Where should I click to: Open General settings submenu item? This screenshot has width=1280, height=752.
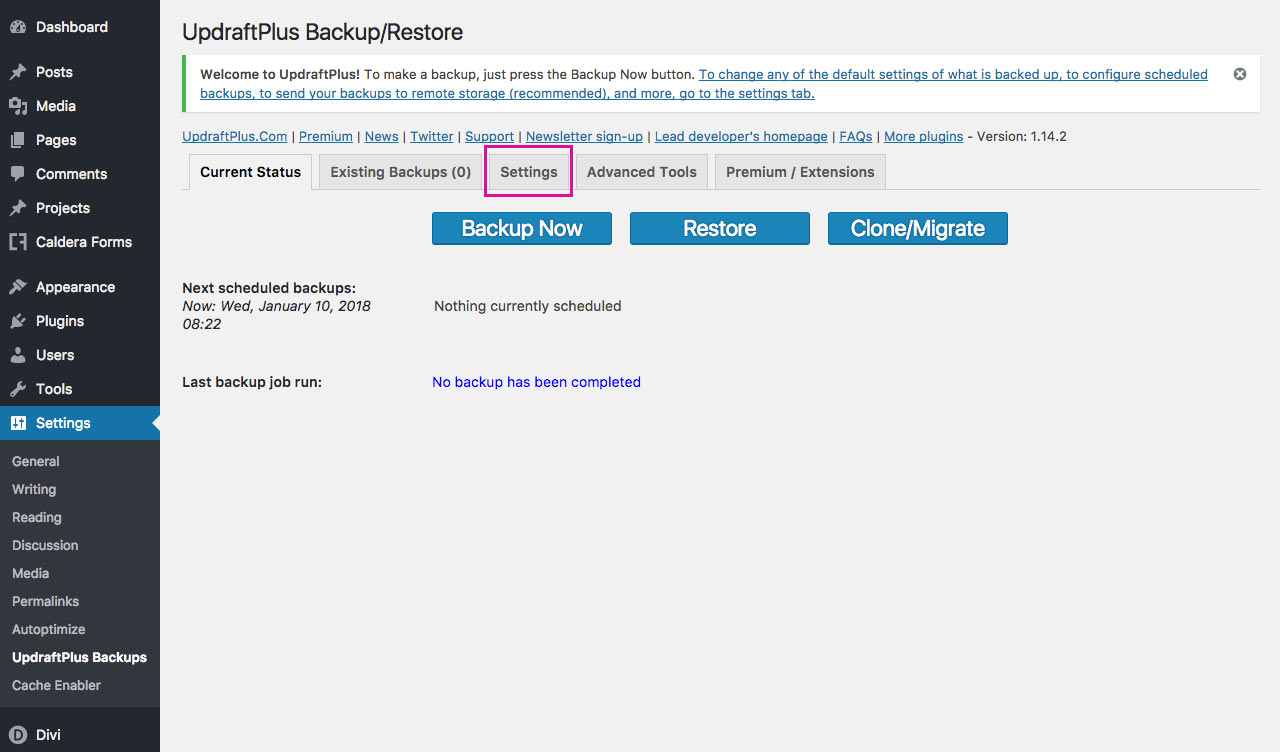click(x=36, y=461)
